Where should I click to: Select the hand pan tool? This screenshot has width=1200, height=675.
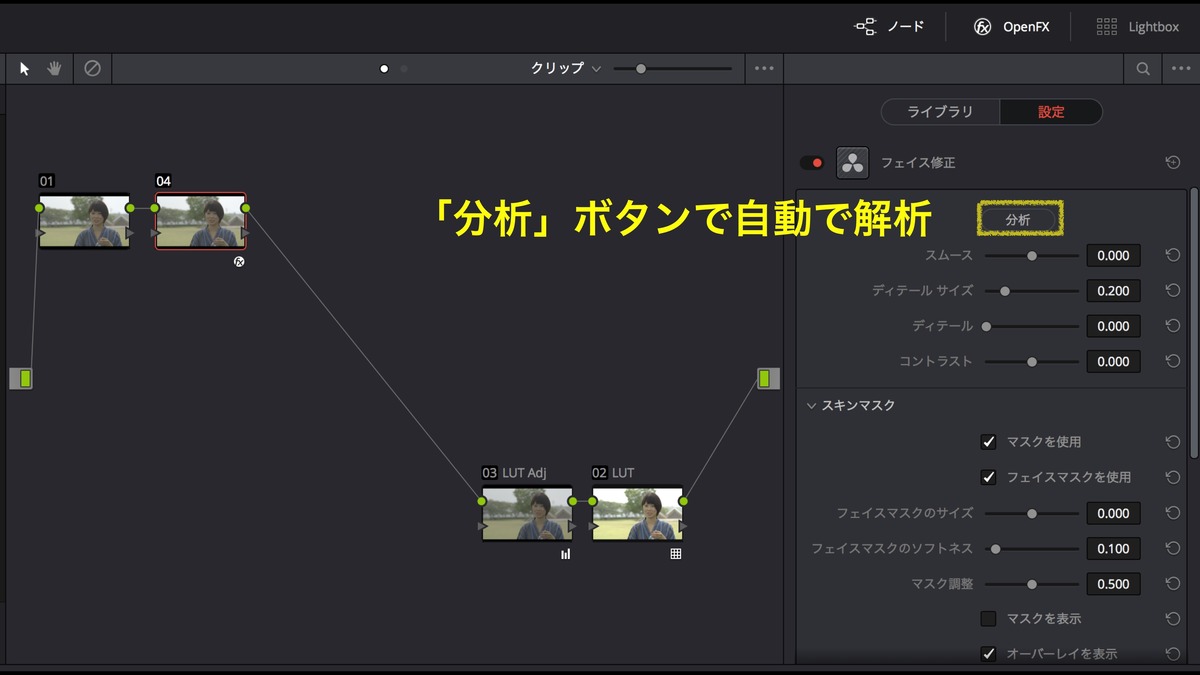54,69
